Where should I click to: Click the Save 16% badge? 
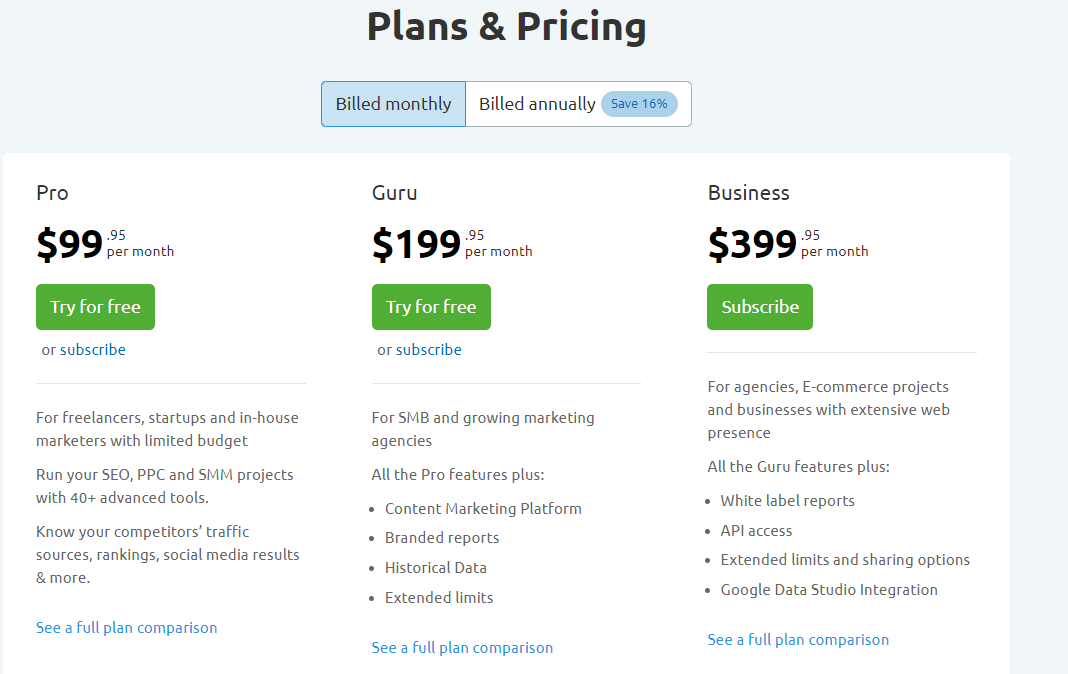(639, 104)
